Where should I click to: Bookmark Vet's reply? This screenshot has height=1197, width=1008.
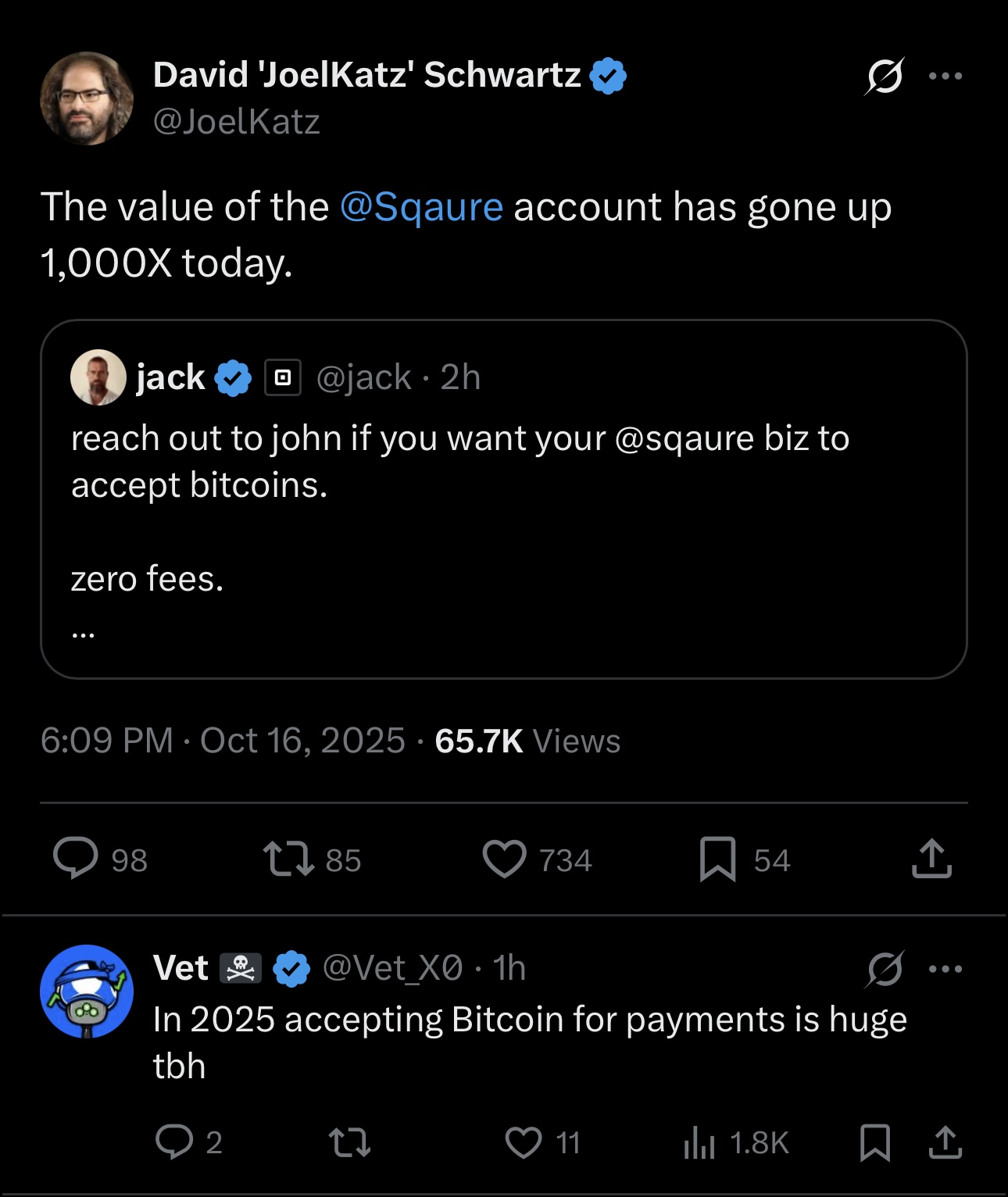coord(874,1142)
